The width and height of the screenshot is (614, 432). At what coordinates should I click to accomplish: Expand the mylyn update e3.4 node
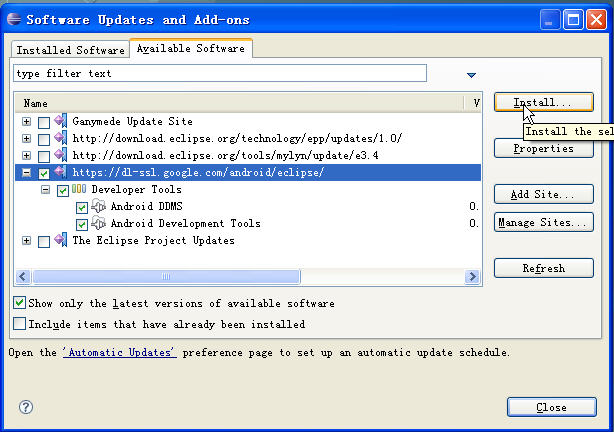click(26, 155)
